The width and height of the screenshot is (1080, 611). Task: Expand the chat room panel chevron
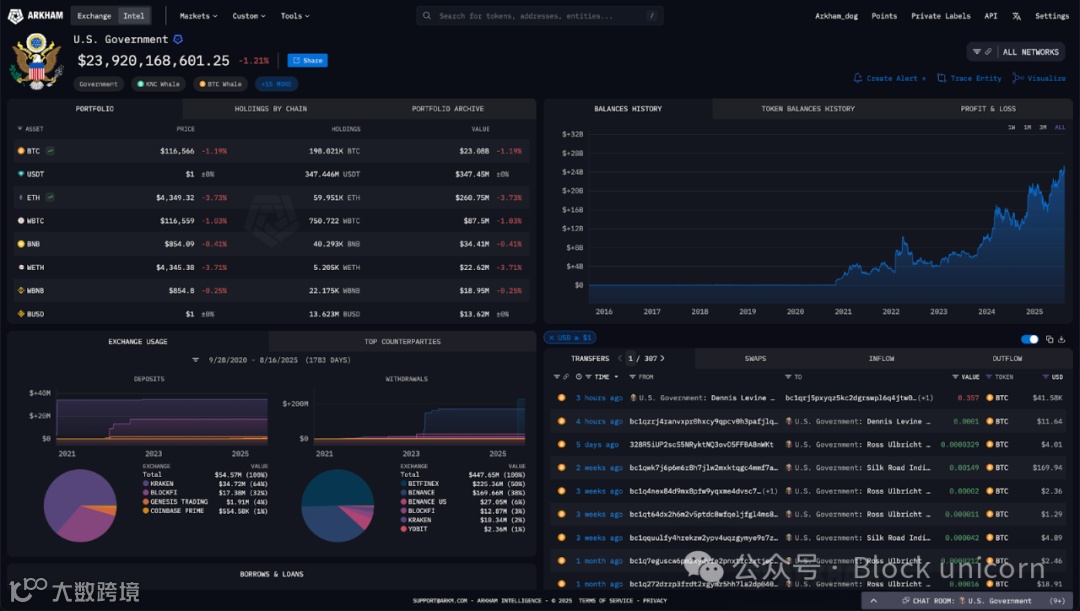(x=873, y=601)
